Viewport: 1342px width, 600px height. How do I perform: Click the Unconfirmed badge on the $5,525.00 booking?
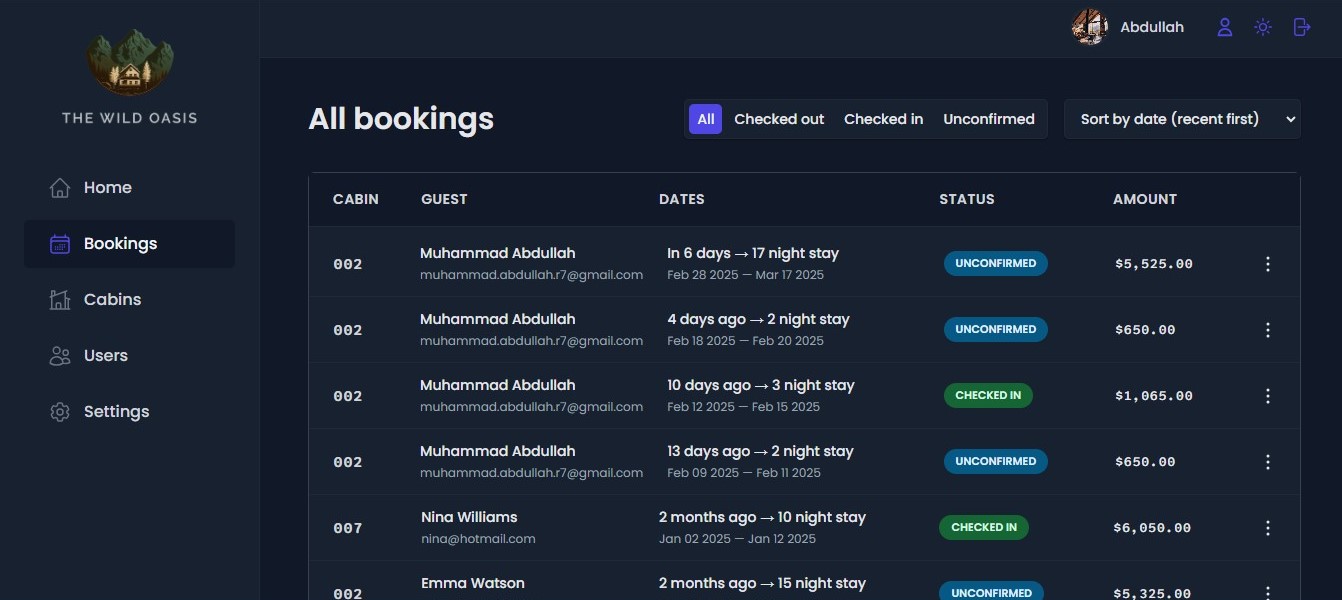pos(995,263)
